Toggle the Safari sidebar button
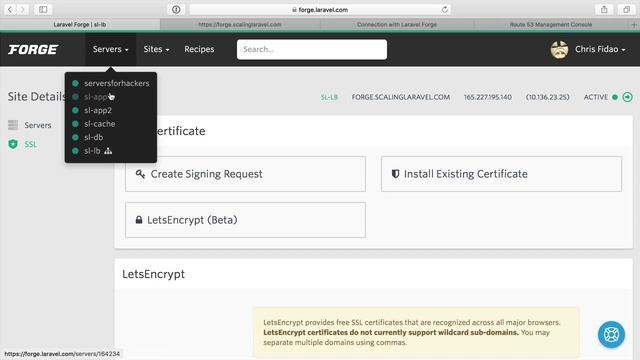The height and width of the screenshot is (360, 640). coord(43,9)
